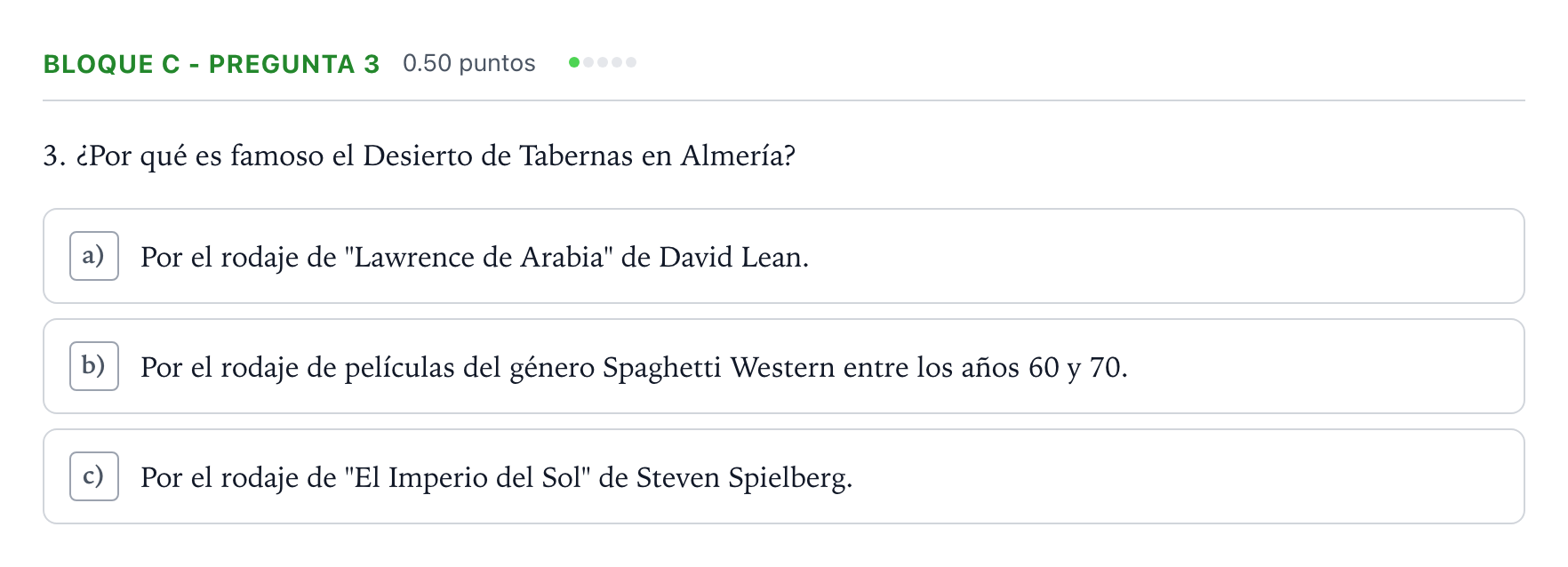Click the text about David Lean
The width and height of the screenshot is (1568, 567).
[x=475, y=258]
